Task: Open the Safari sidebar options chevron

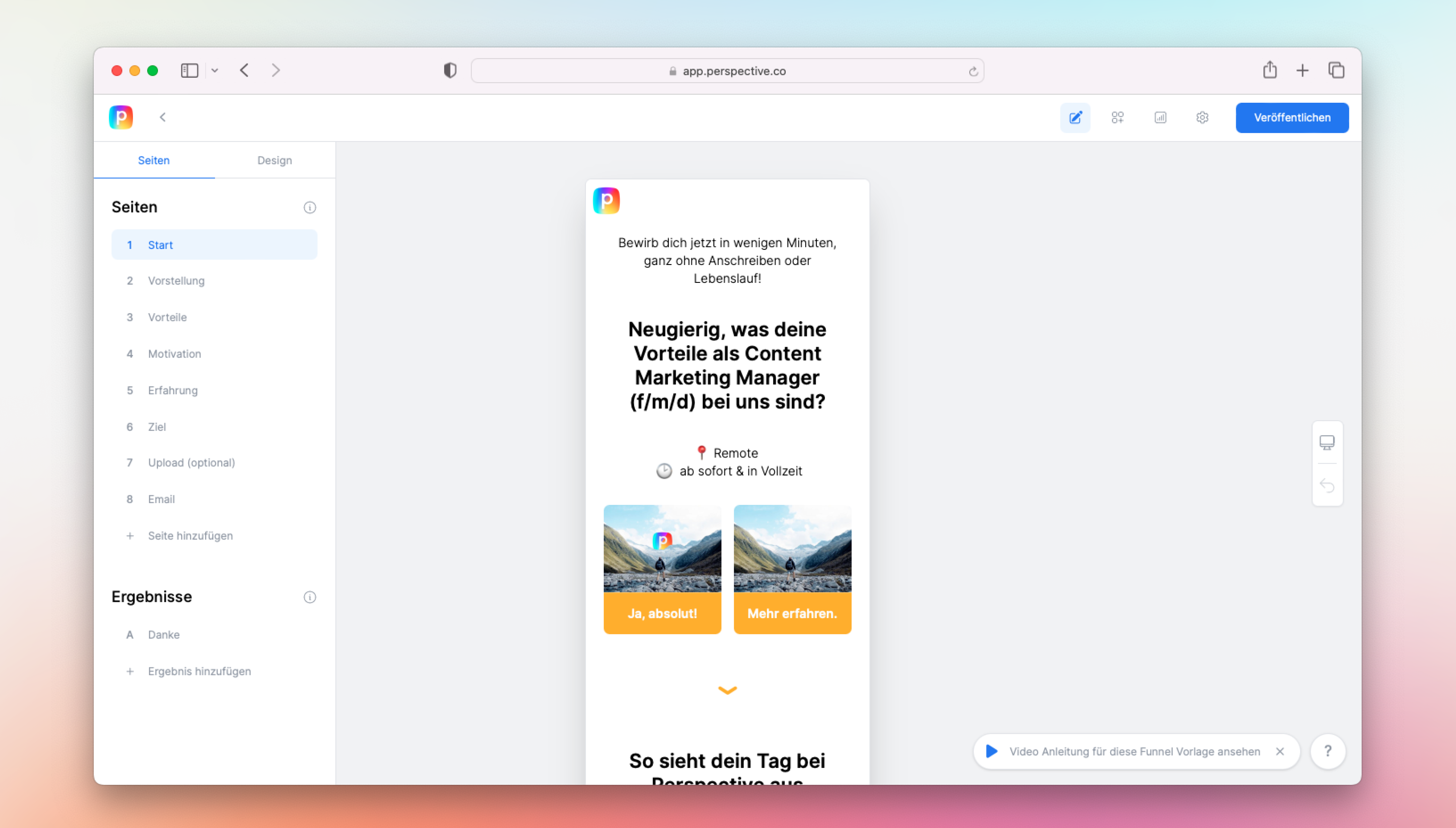Action: click(215, 70)
